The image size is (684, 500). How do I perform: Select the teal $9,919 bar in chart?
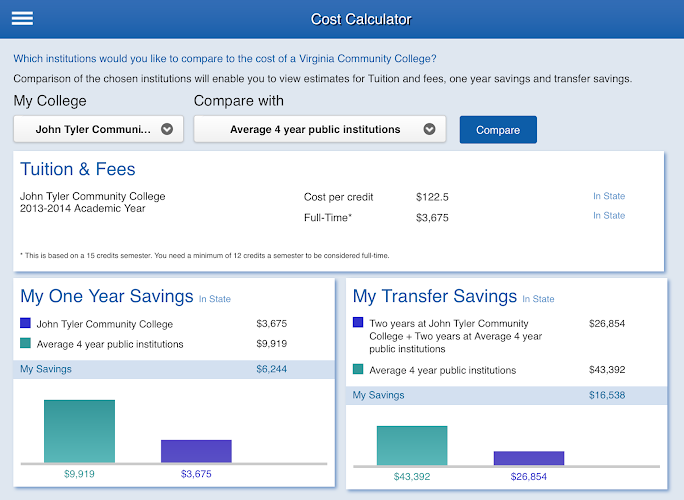(x=79, y=431)
